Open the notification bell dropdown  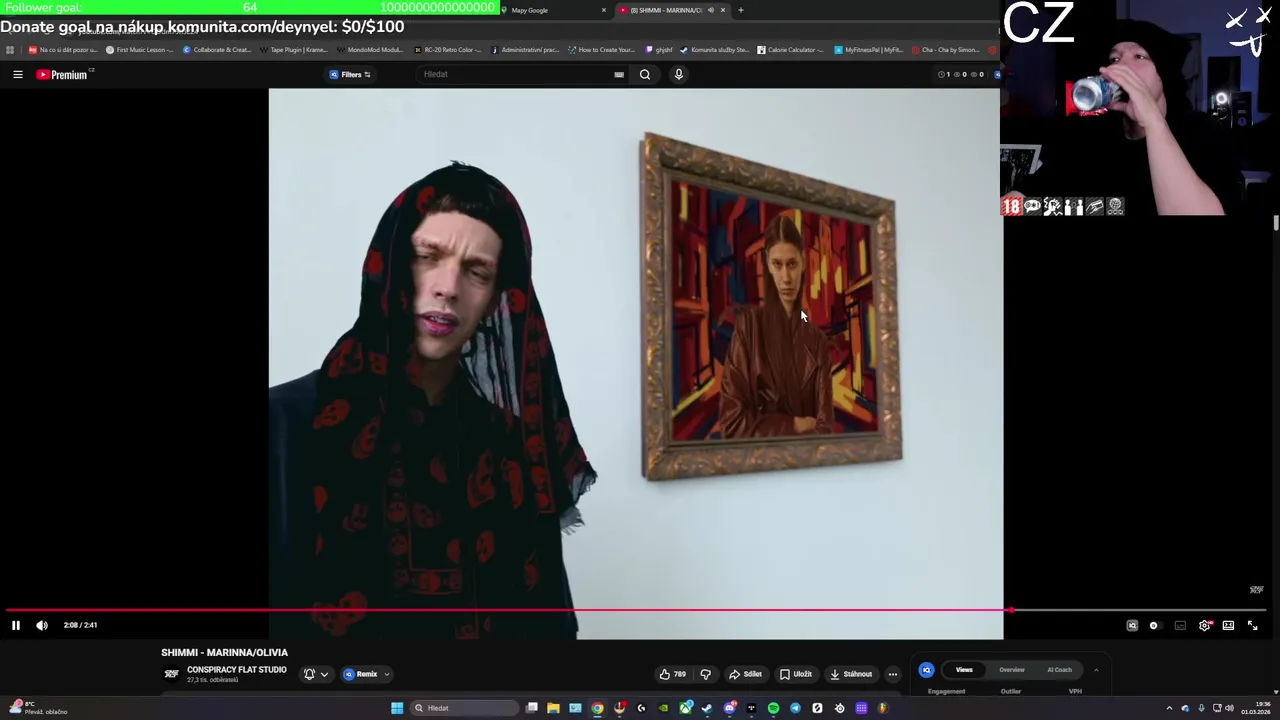(315, 674)
